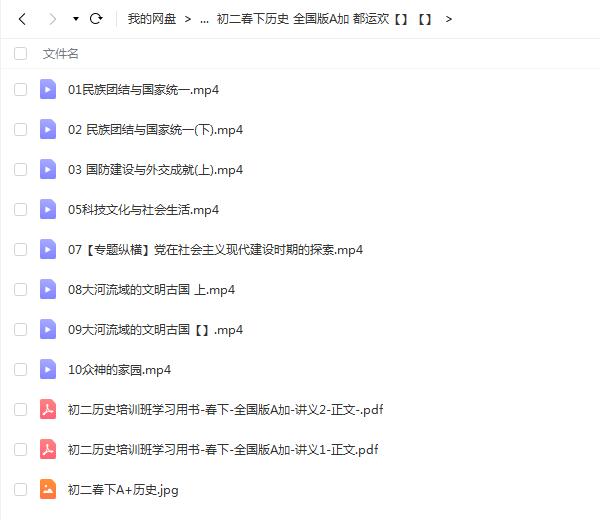Image resolution: width=600 pixels, height=520 pixels.
Task: Click image icon of 初二春下A+历史.jpg
Action: click(48, 489)
